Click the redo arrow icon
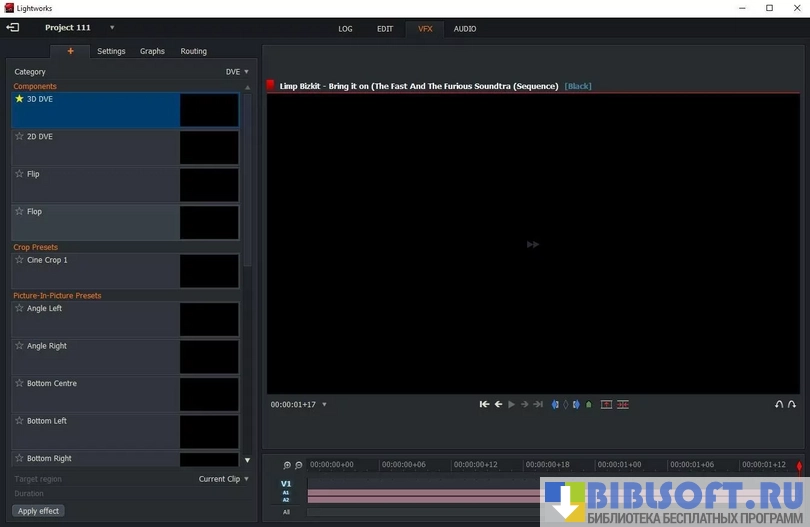 (792, 404)
